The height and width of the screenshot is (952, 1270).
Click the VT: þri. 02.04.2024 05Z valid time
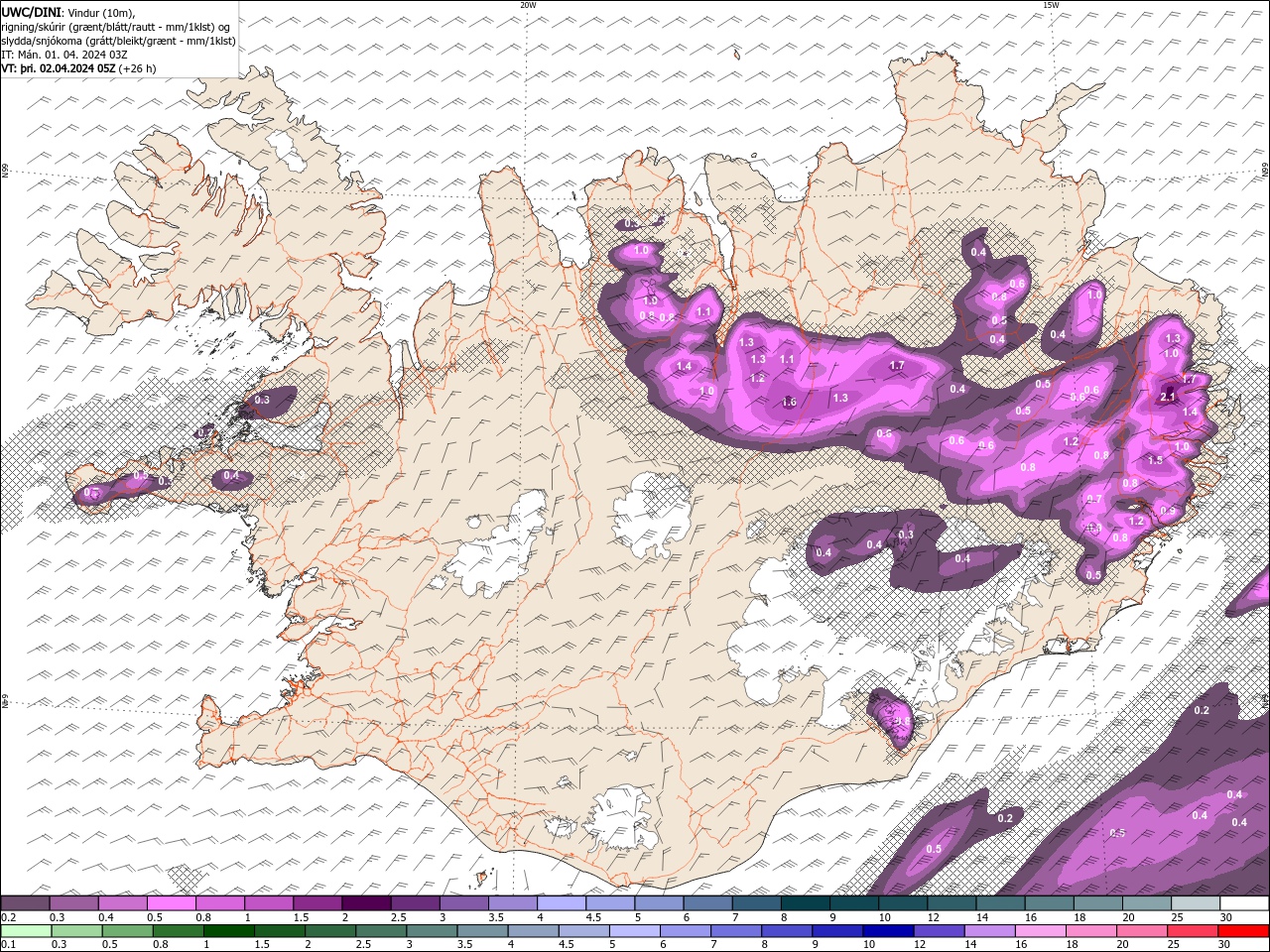(x=59, y=68)
